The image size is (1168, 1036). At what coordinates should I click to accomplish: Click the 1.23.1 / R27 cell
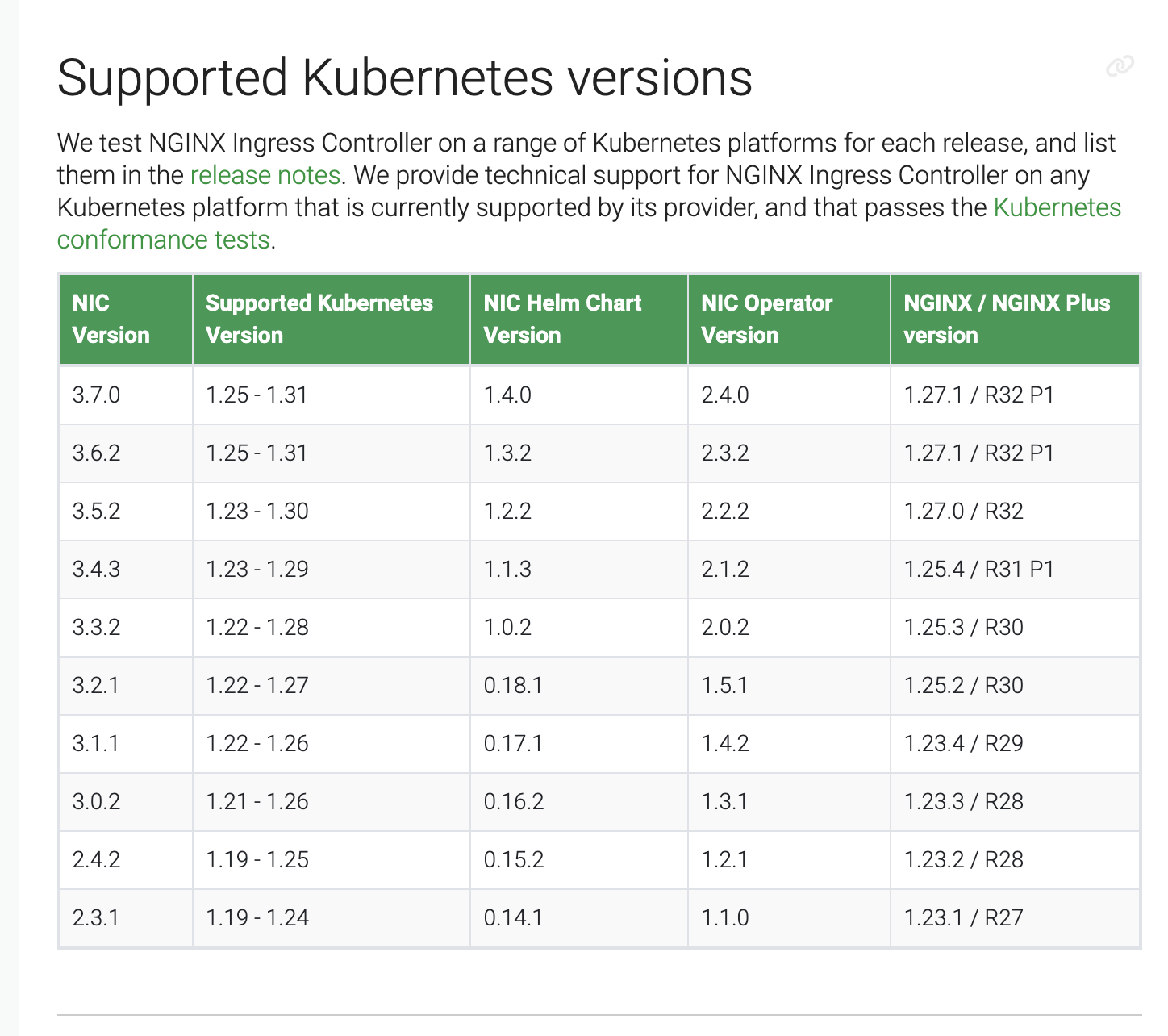click(1015, 918)
